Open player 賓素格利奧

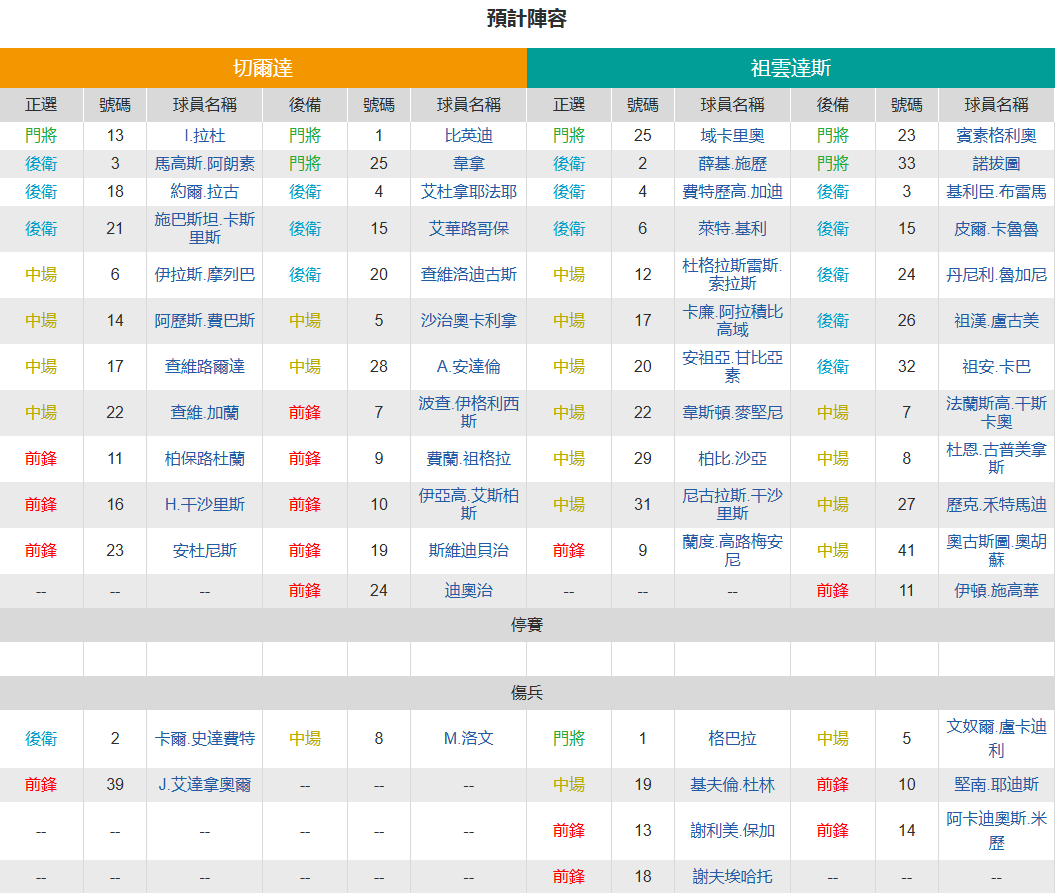[x=996, y=136]
